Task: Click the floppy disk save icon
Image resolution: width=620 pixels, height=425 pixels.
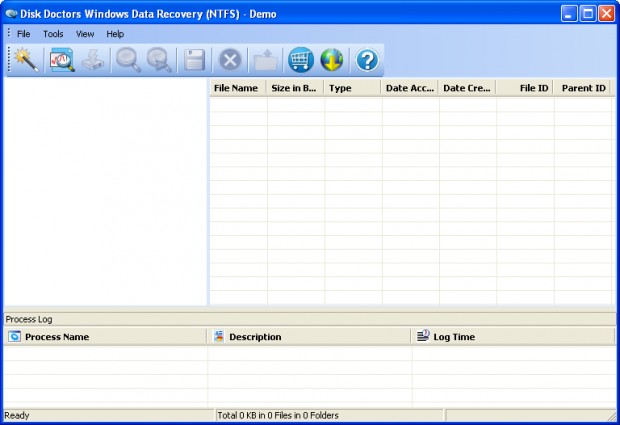Action: [x=195, y=60]
